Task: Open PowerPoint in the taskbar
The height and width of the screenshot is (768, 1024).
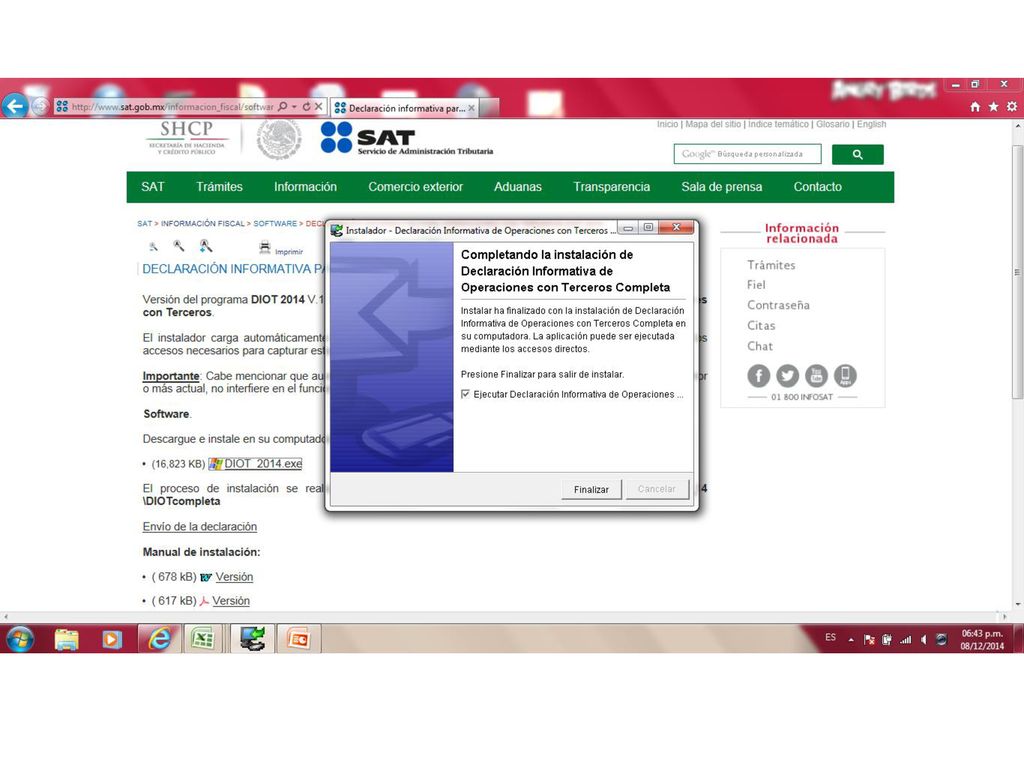Action: point(298,639)
